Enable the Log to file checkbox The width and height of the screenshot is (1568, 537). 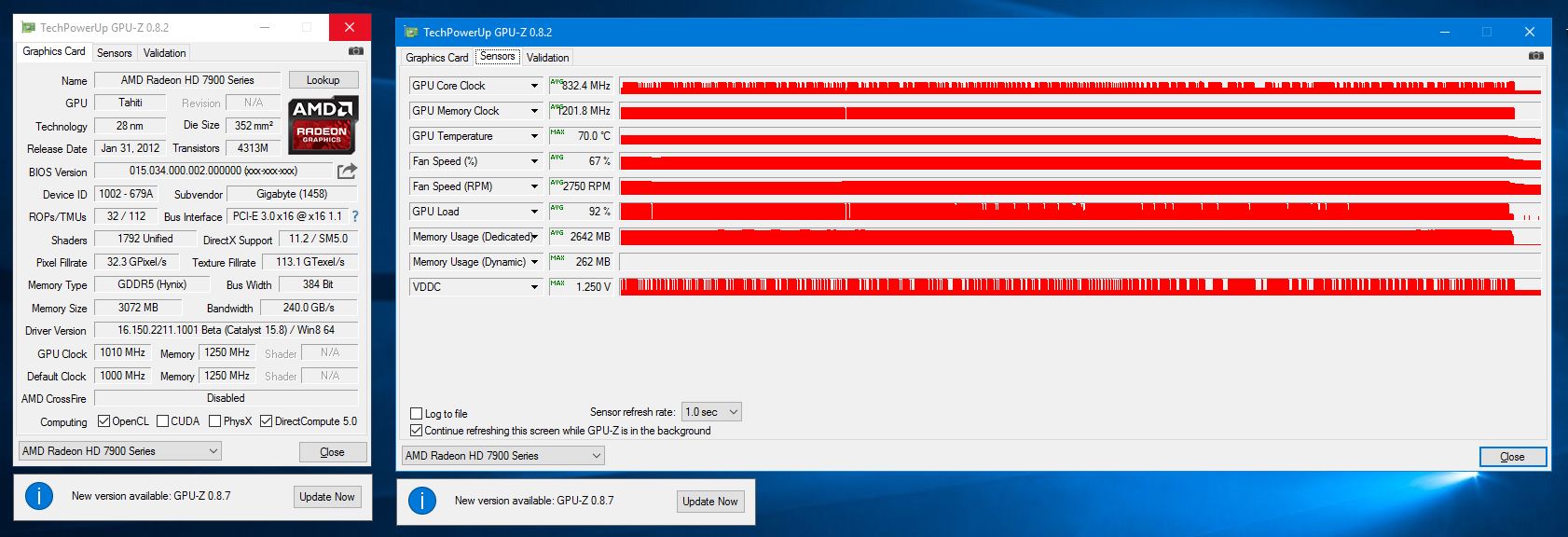pos(417,413)
